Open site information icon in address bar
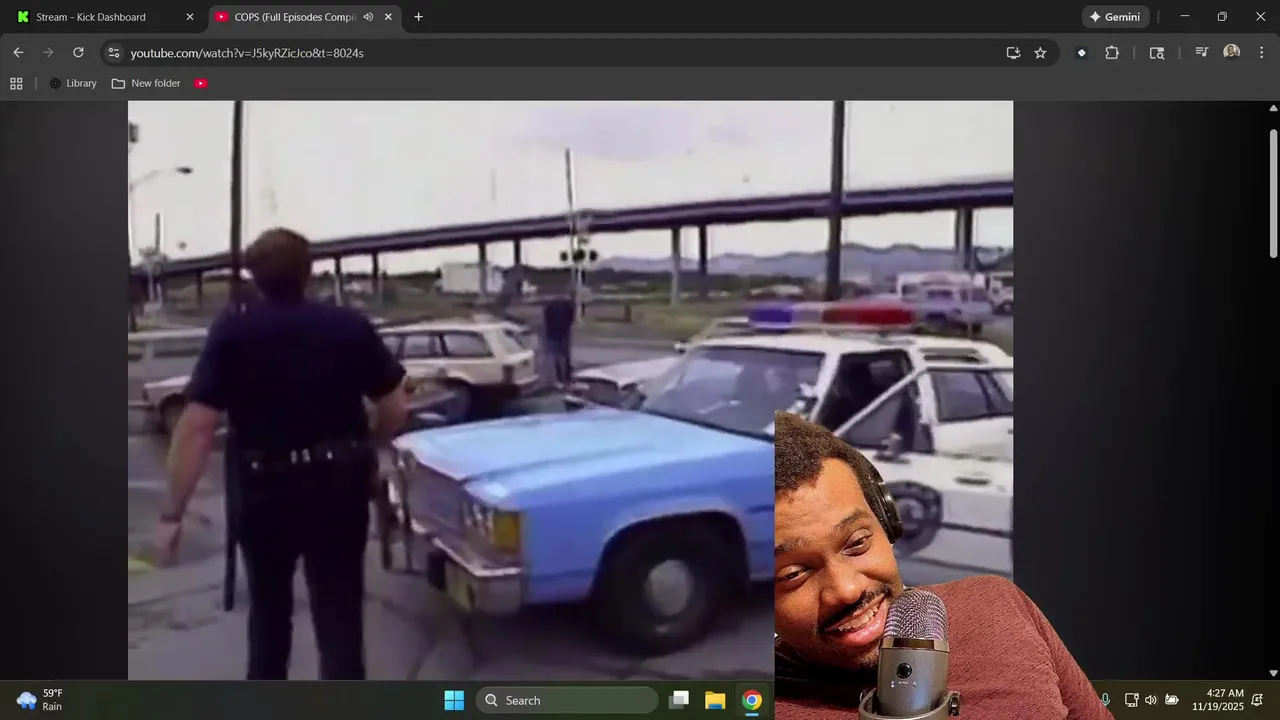The height and width of the screenshot is (720, 1280). coord(113,53)
